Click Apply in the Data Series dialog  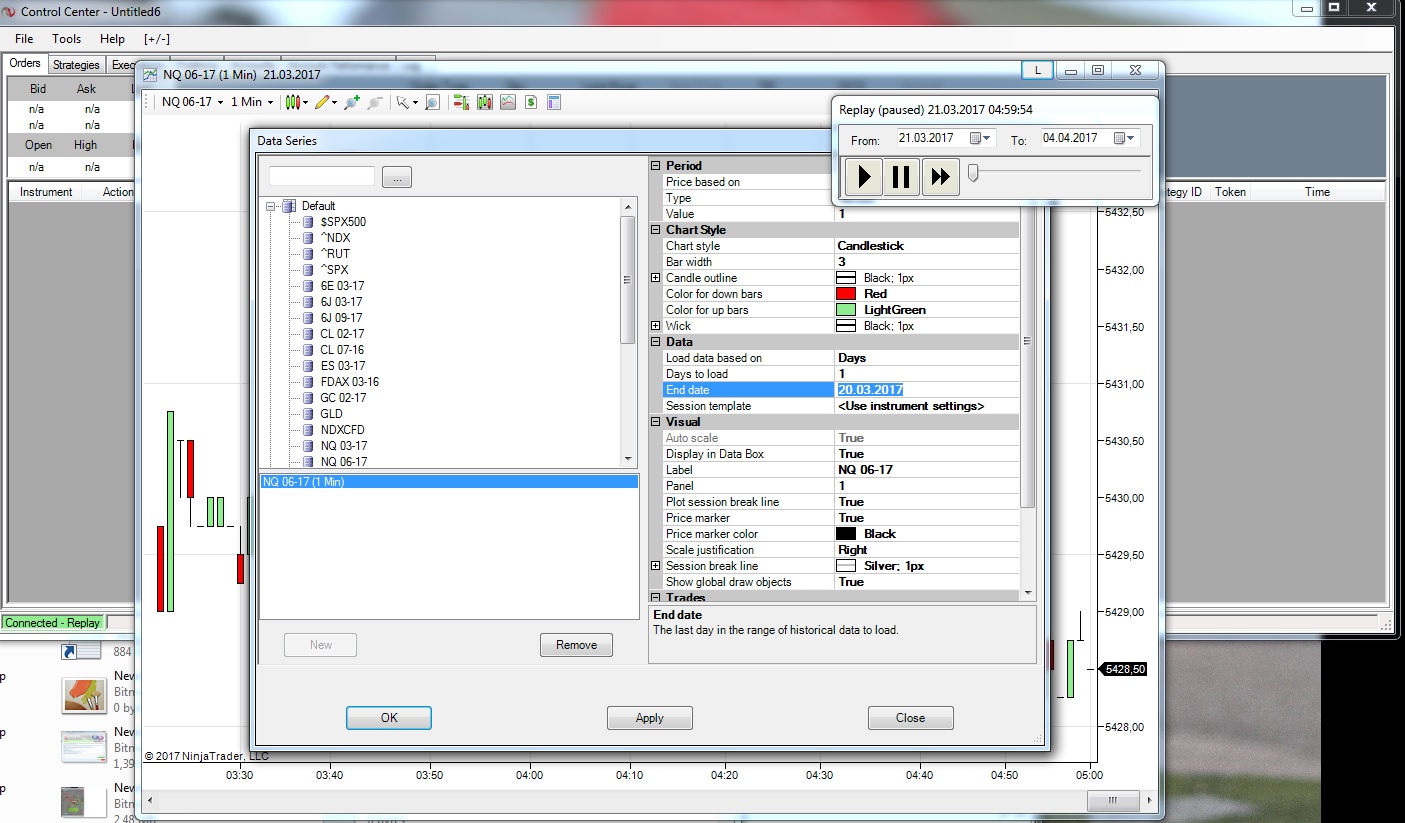(x=650, y=718)
